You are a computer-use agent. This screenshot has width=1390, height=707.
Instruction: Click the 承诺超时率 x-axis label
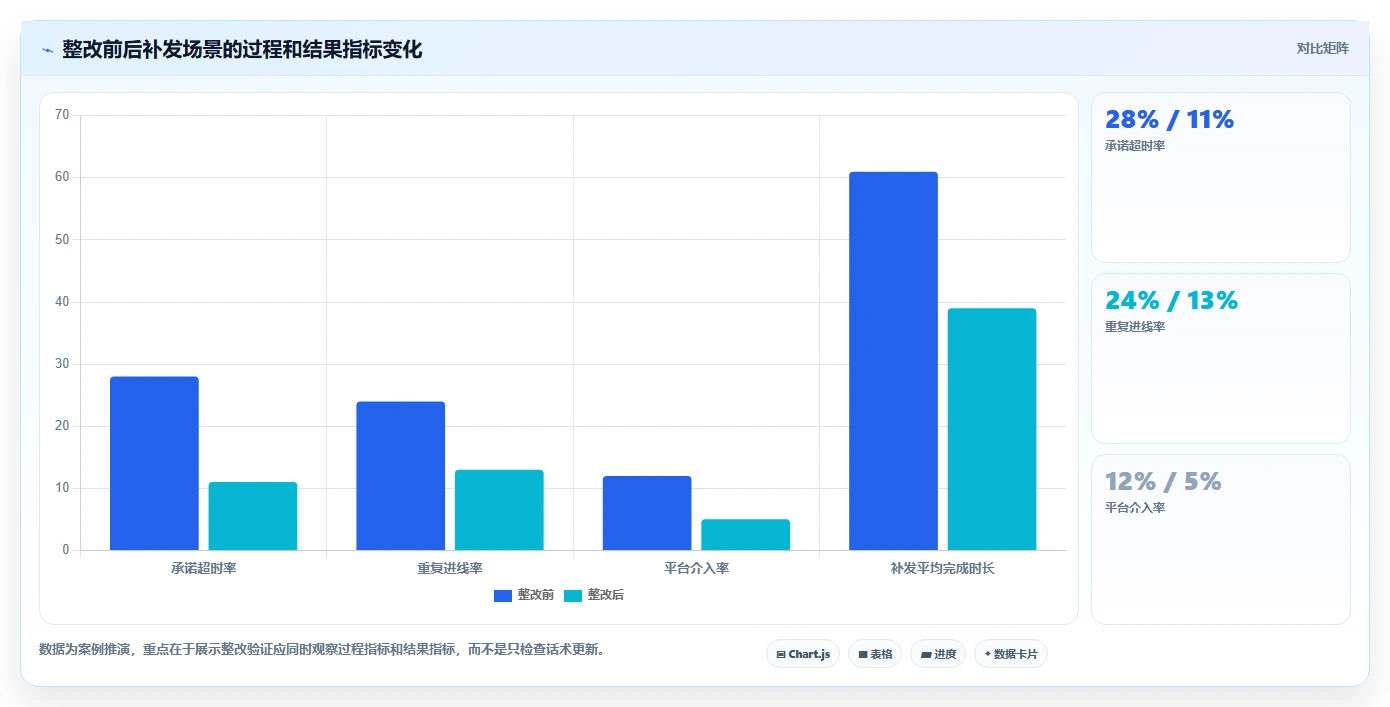point(204,568)
